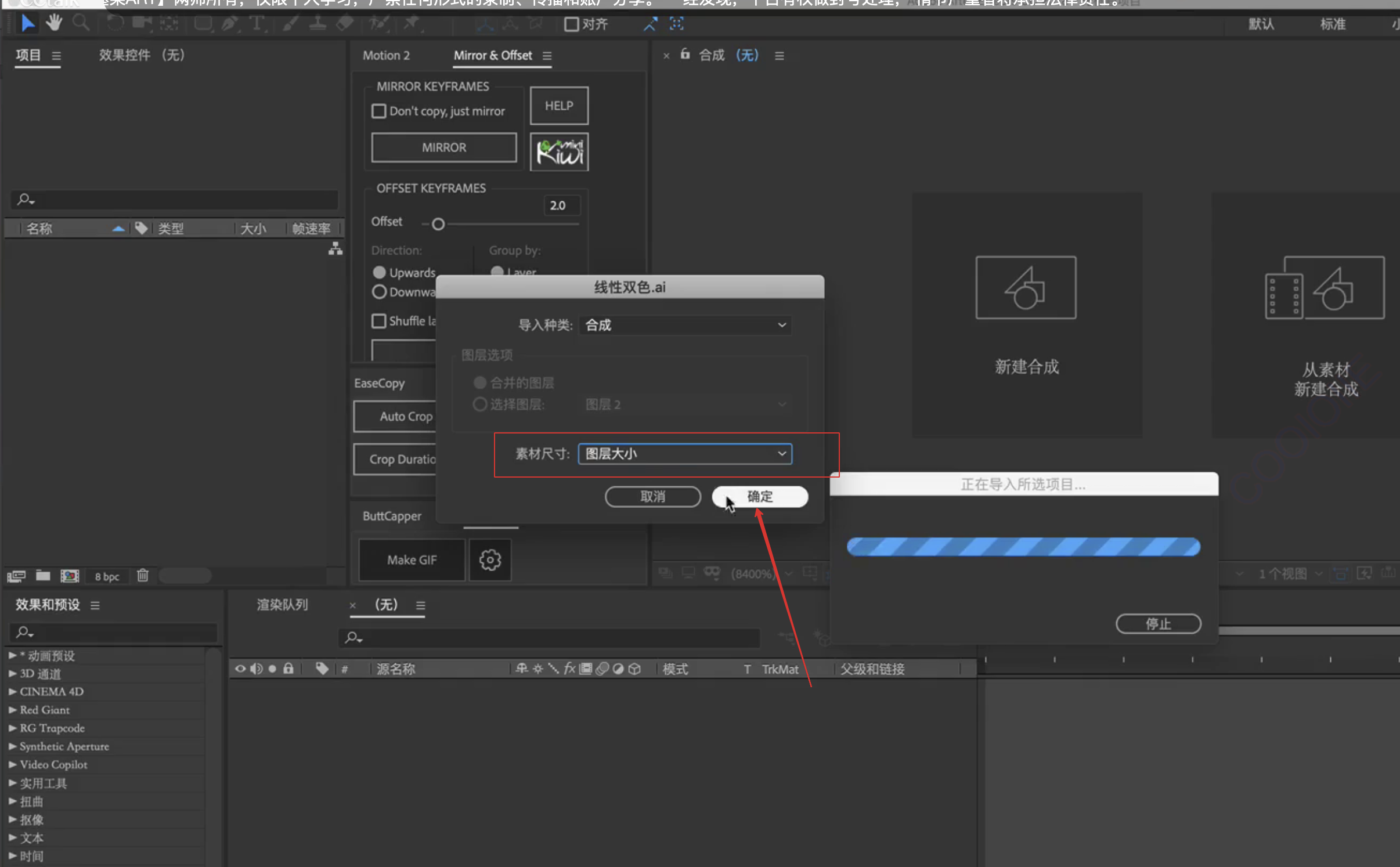Screen dimensions: 1400x867
Task: Toggle the video eye column in timeline
Action: coord(240,669)
